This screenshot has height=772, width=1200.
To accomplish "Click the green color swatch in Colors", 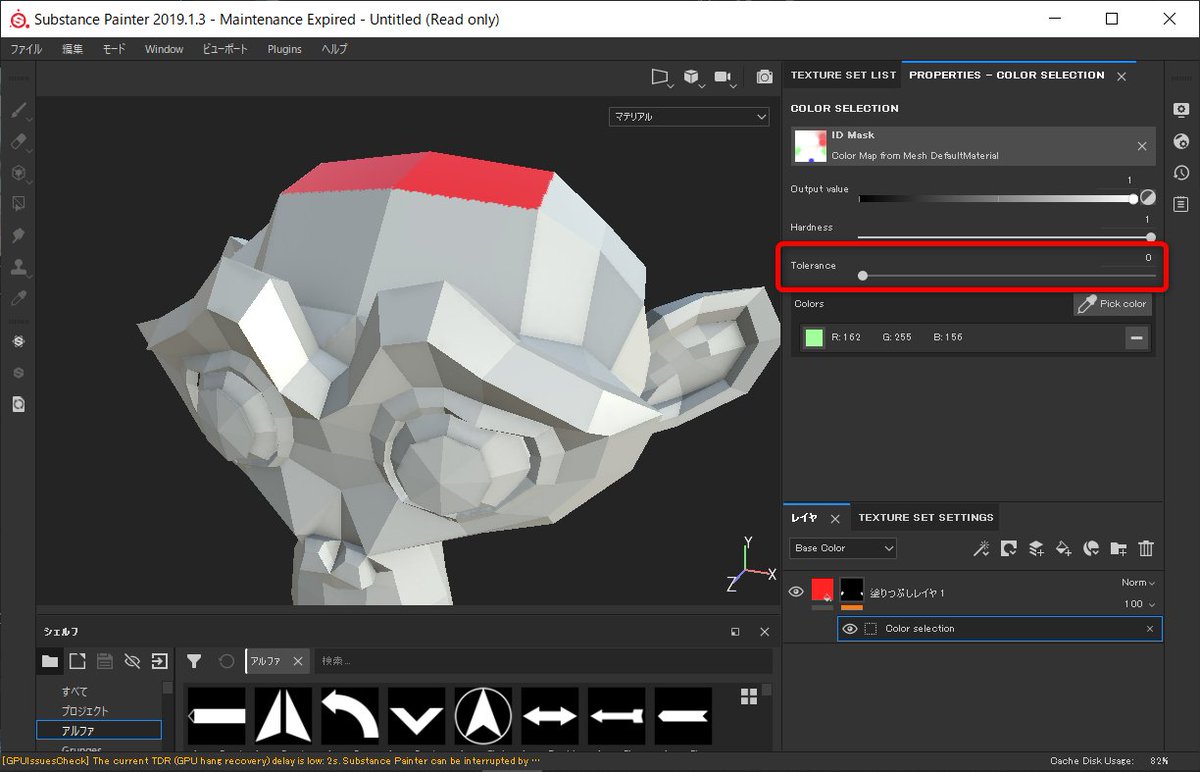I will coord(813,338).
